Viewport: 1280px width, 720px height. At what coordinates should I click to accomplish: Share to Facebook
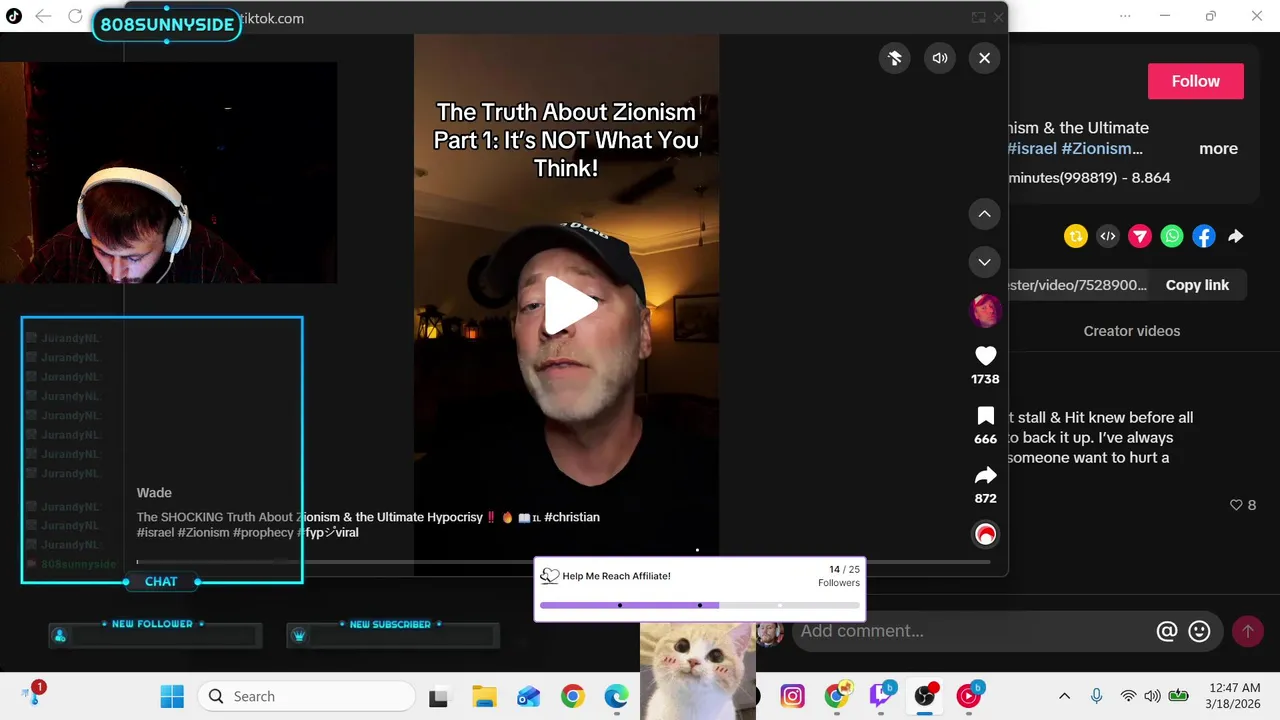[x=1204, y=236]
